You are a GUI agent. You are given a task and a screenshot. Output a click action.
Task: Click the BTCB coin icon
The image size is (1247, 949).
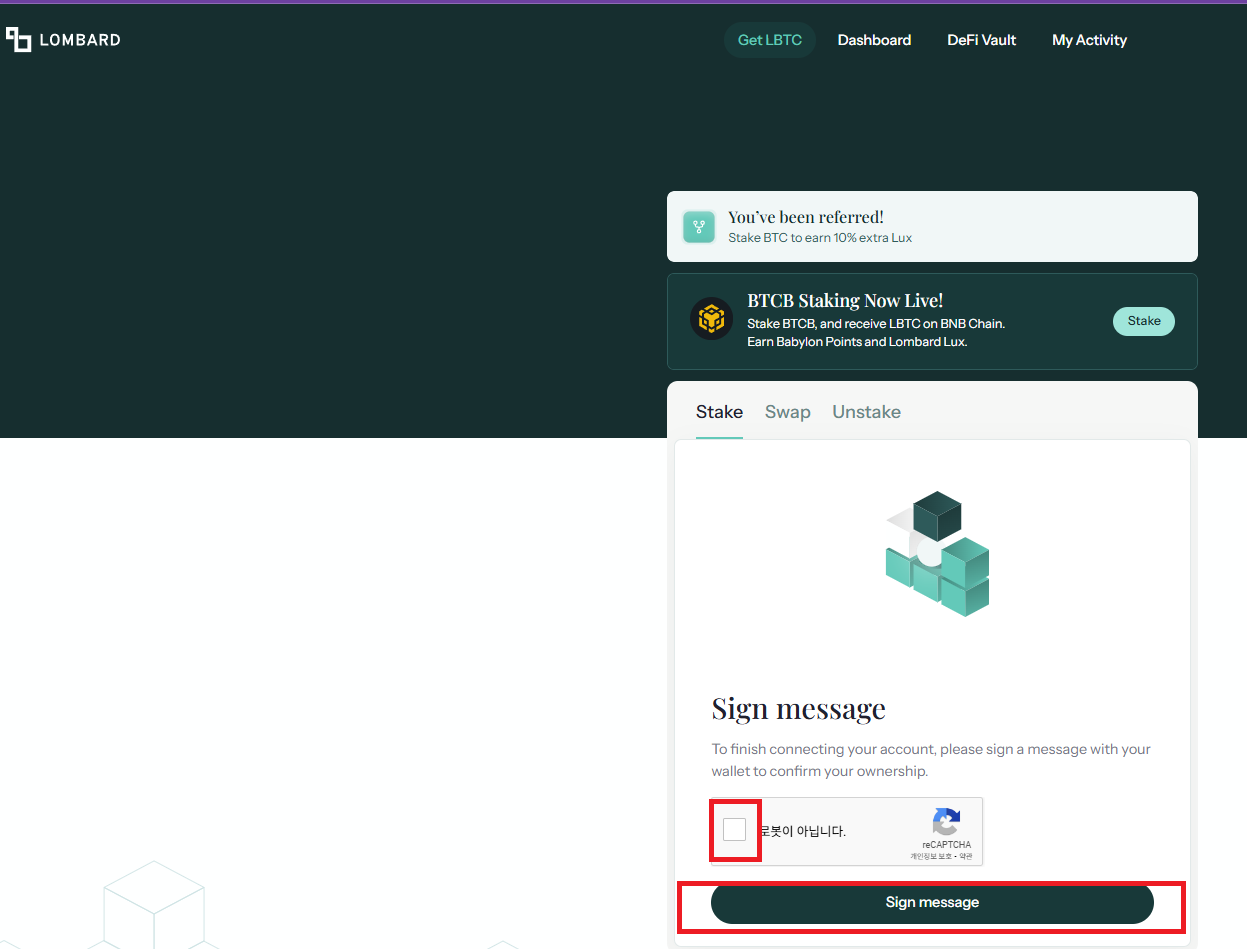pos(711,319)
